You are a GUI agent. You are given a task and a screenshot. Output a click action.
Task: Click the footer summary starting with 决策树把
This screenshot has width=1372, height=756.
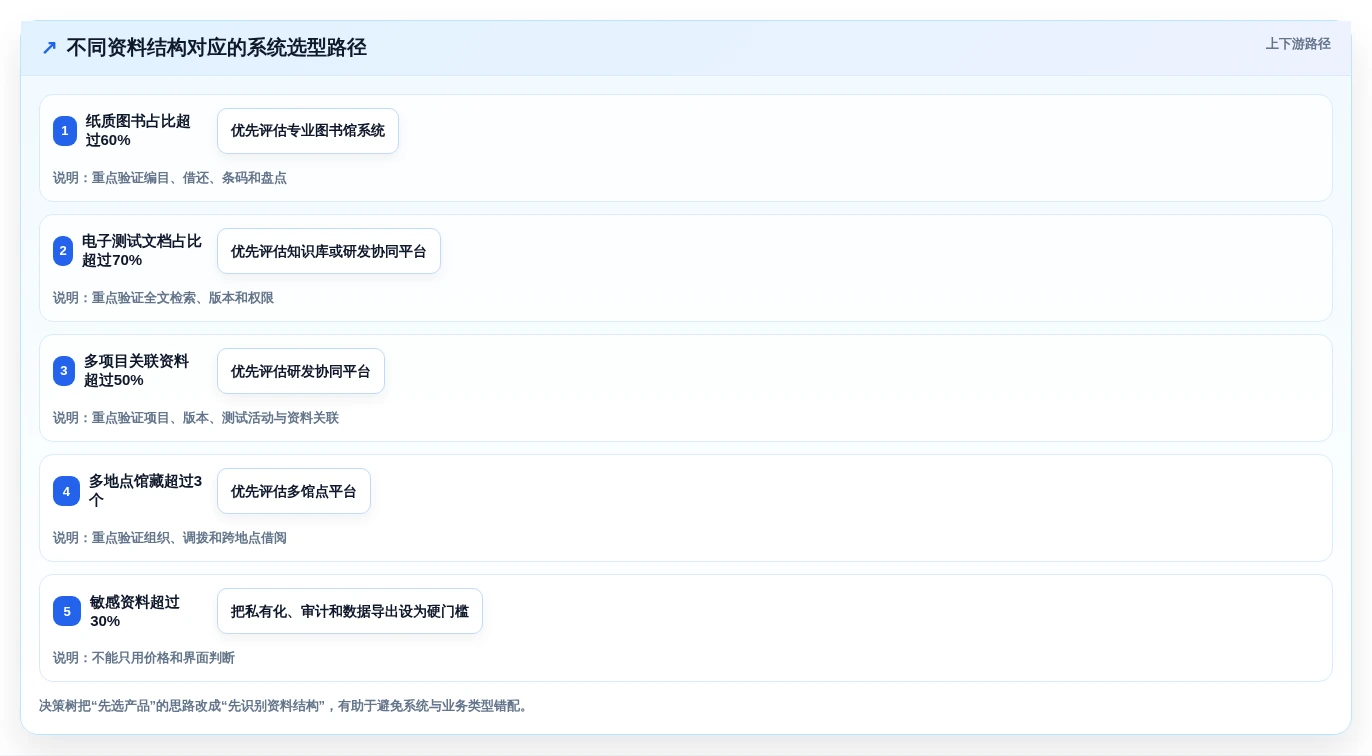coord(283,706)
